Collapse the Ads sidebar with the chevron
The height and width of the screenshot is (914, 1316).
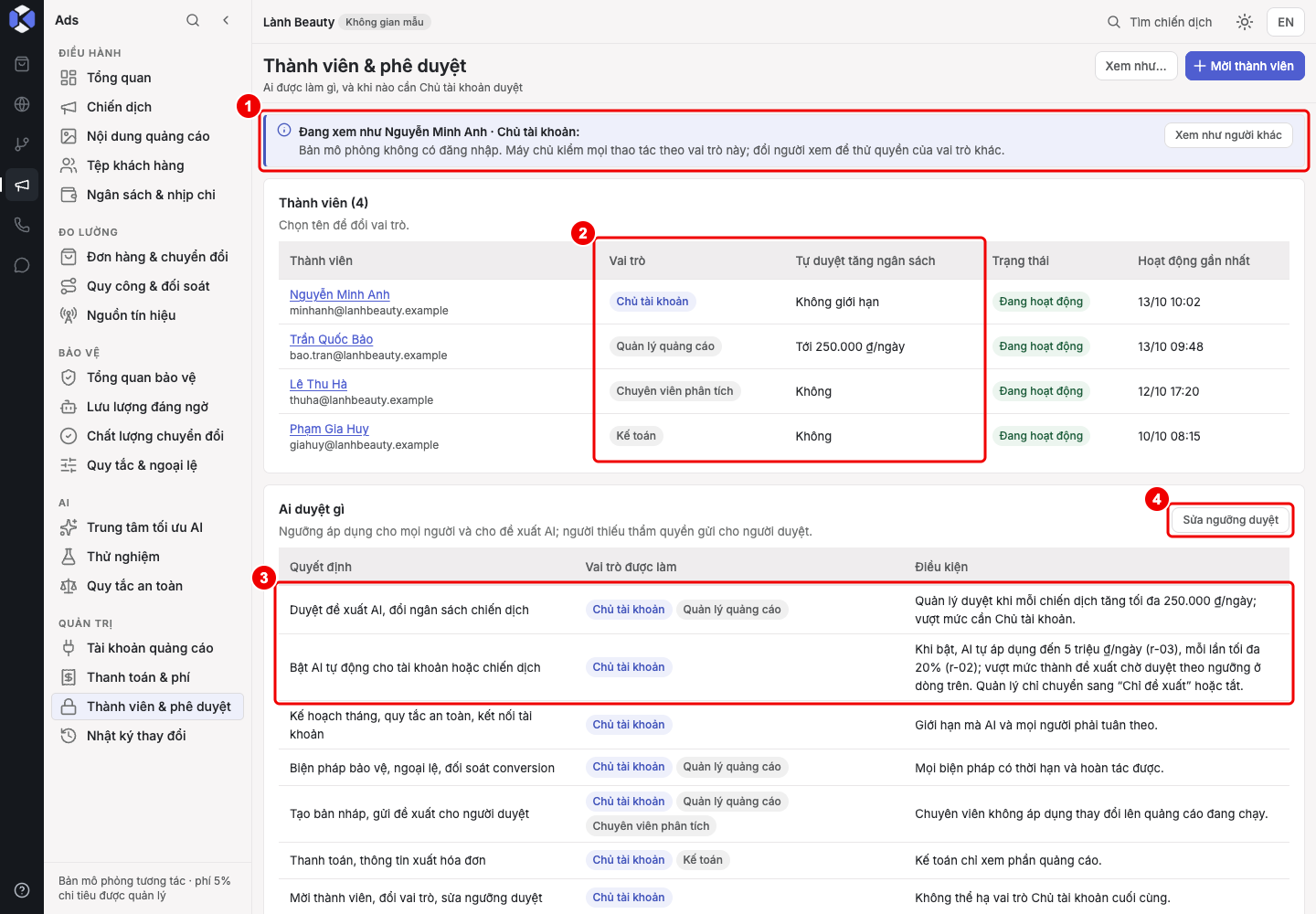[226, 20]
